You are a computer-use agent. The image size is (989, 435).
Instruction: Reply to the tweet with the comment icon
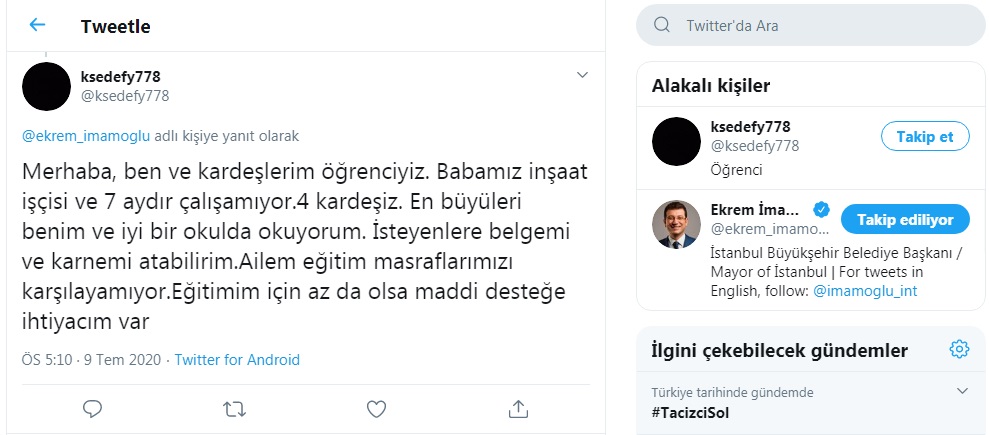click(93, 408)
